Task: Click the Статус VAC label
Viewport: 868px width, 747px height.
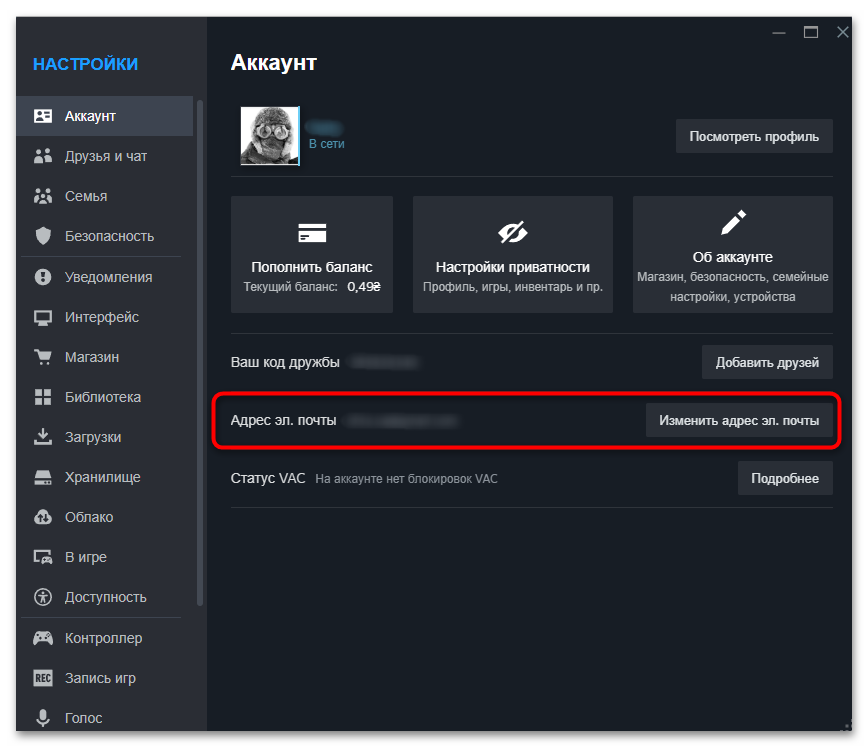Action: point(268,478)
